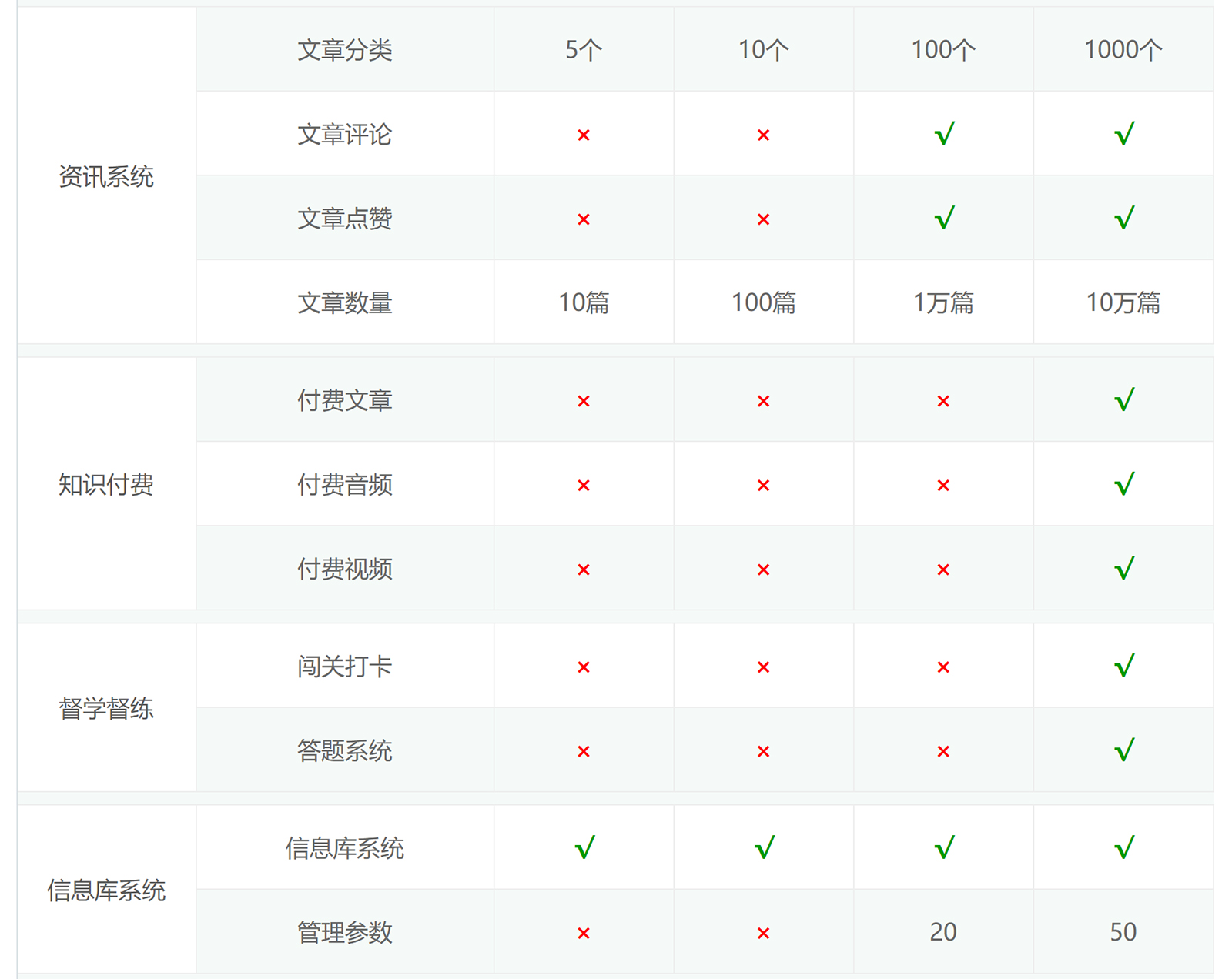The height and width of the screenshot is (979, 1232).
Task: Select the leftmost 信息库系统 category cell
Action: point(106,890)
